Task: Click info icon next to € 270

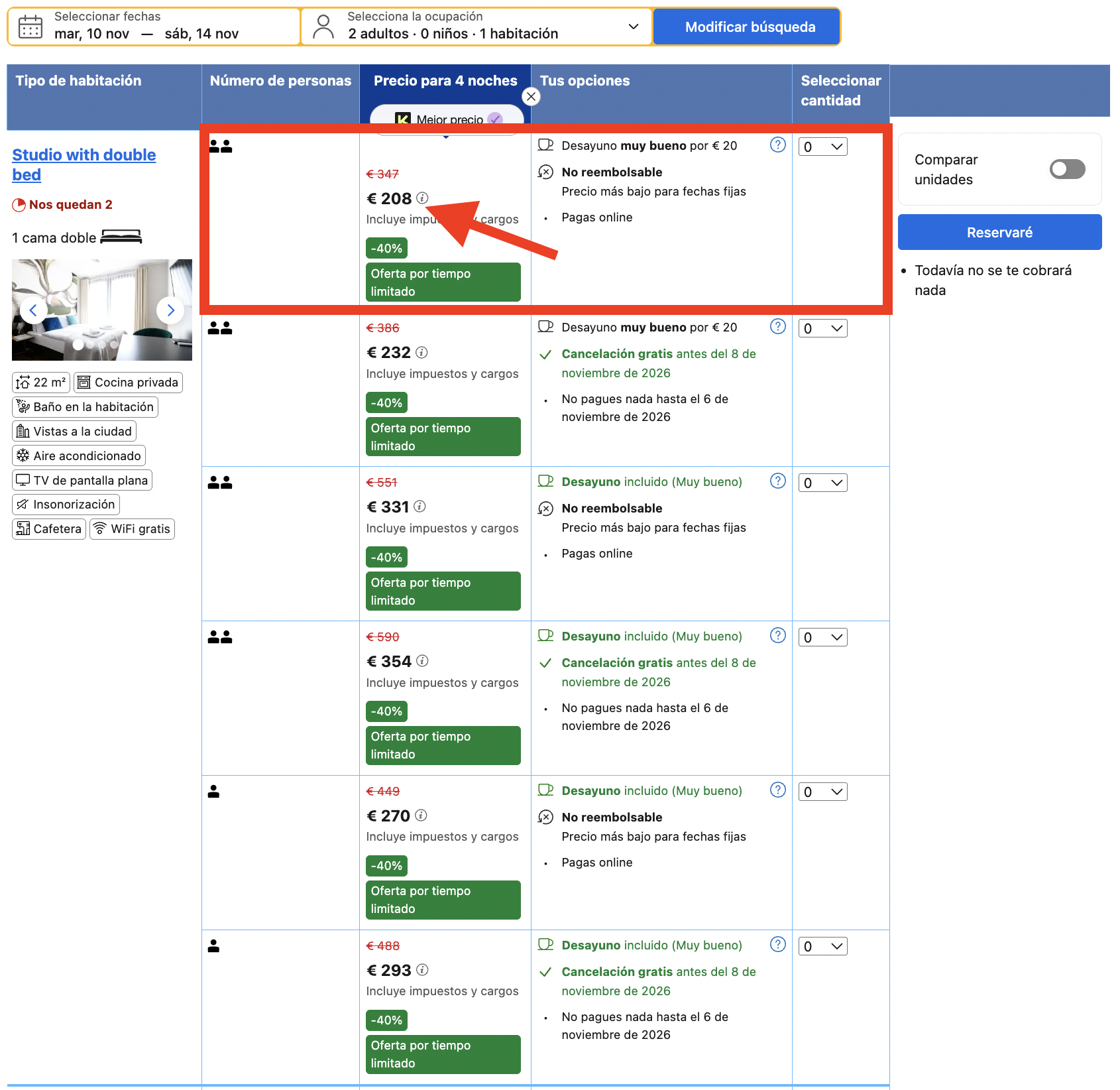Action: [x=421, y=816]
